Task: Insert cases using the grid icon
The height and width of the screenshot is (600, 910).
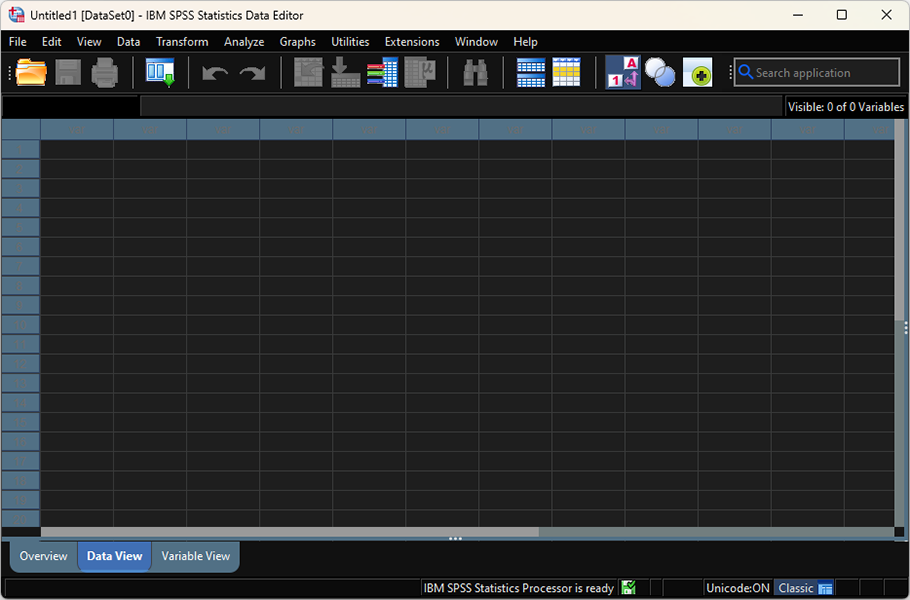Action: pos(530,72)
